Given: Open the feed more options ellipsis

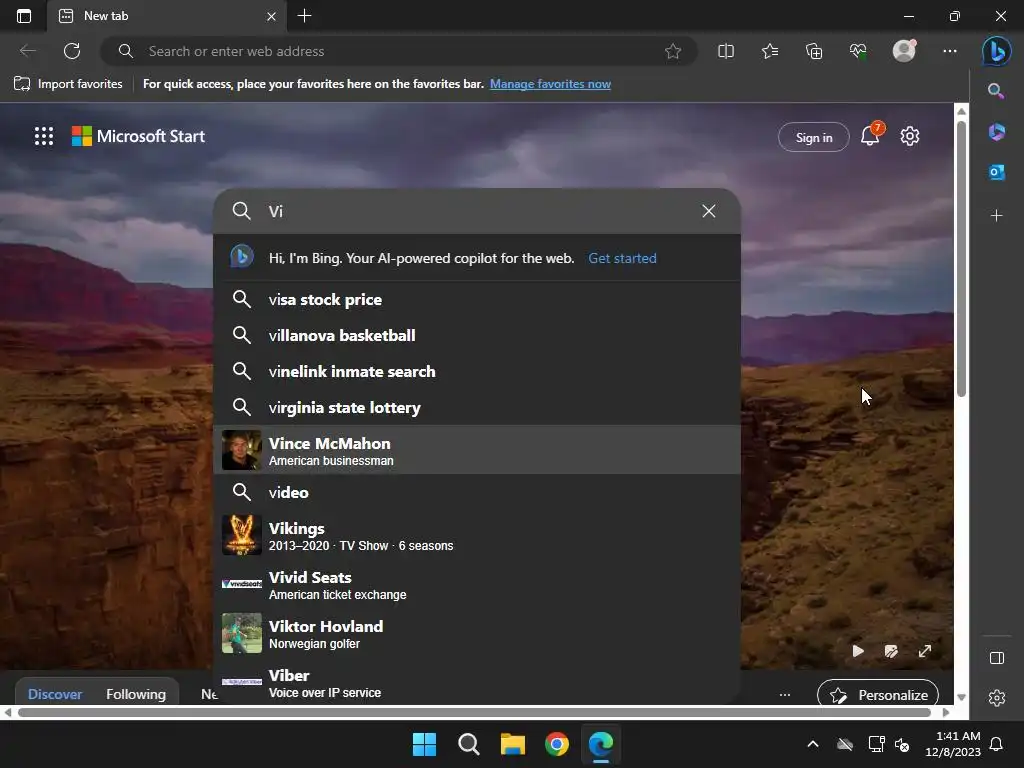Looking at the screenshot, I should coord(785,695).
